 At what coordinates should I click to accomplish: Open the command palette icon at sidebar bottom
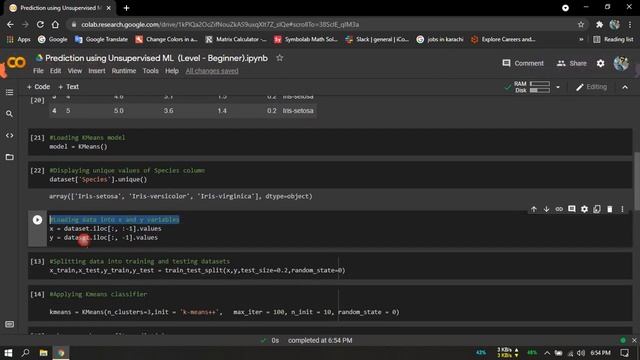[x=9, y=324]
